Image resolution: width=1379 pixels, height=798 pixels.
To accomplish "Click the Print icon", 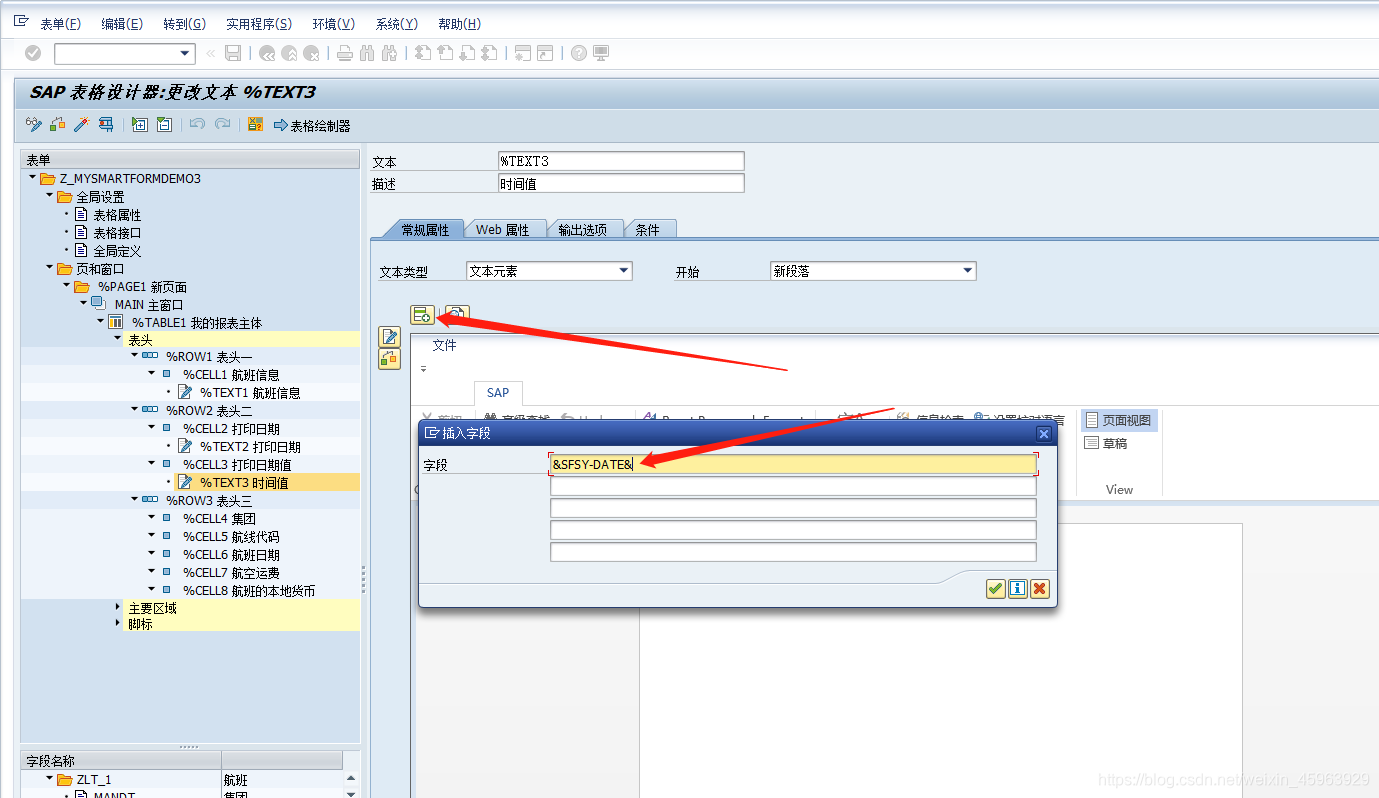I will 345,54.
